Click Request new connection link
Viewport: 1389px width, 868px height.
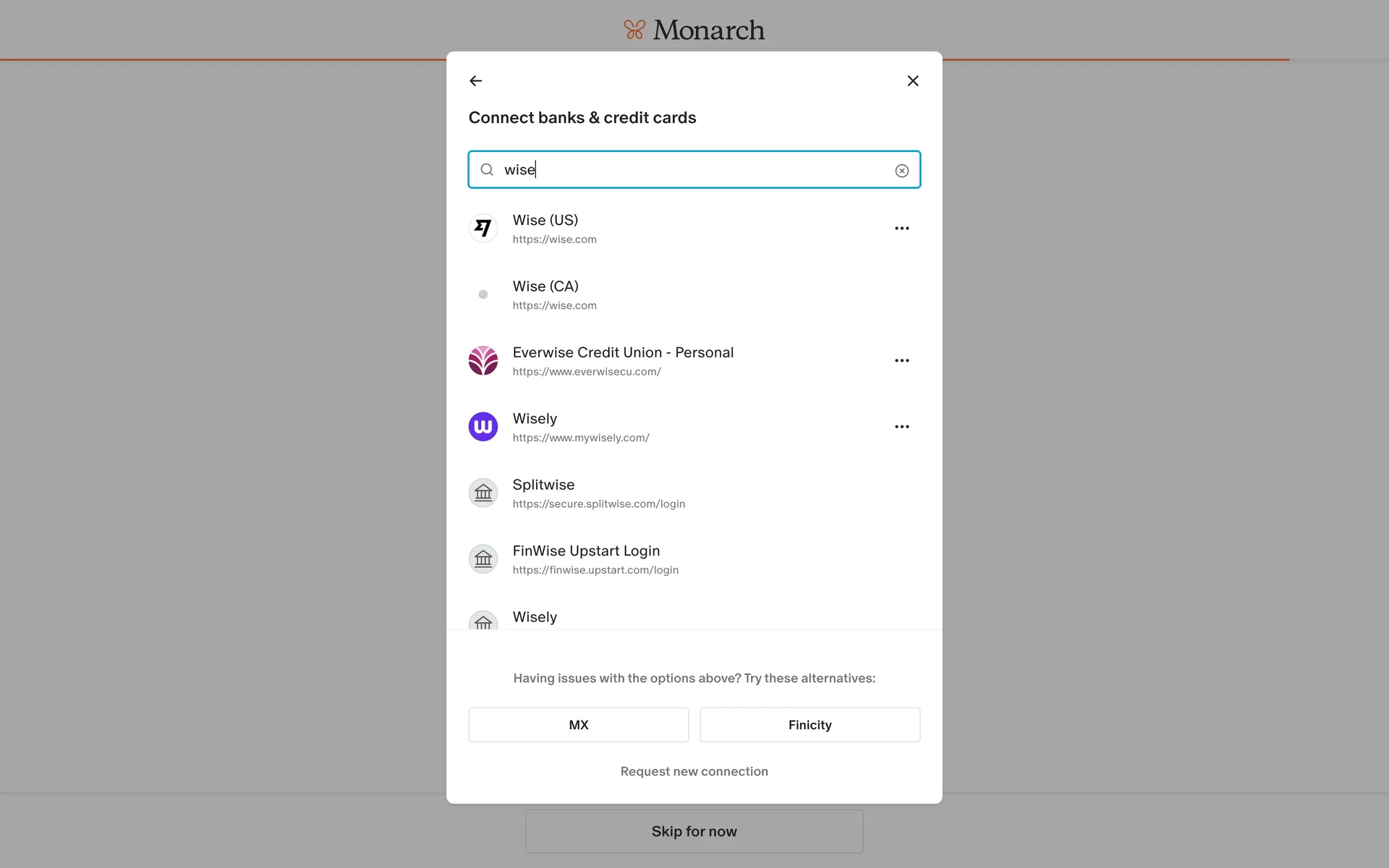pos(694,772)
